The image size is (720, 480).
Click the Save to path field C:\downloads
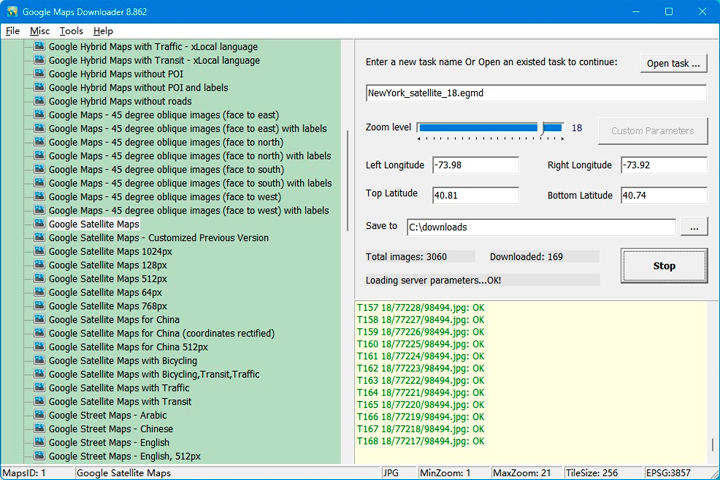(x=541, y=227)
